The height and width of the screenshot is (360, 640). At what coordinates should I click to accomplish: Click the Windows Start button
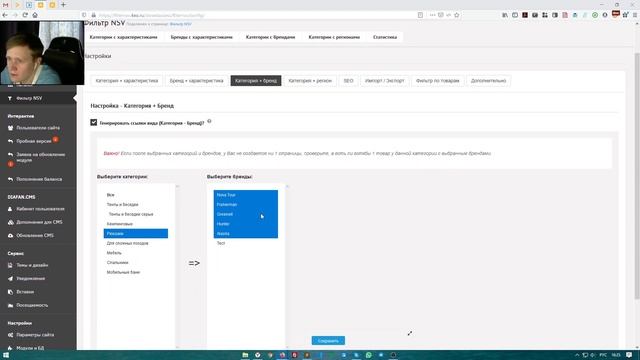pyautogui.click(x=6, y=355)
